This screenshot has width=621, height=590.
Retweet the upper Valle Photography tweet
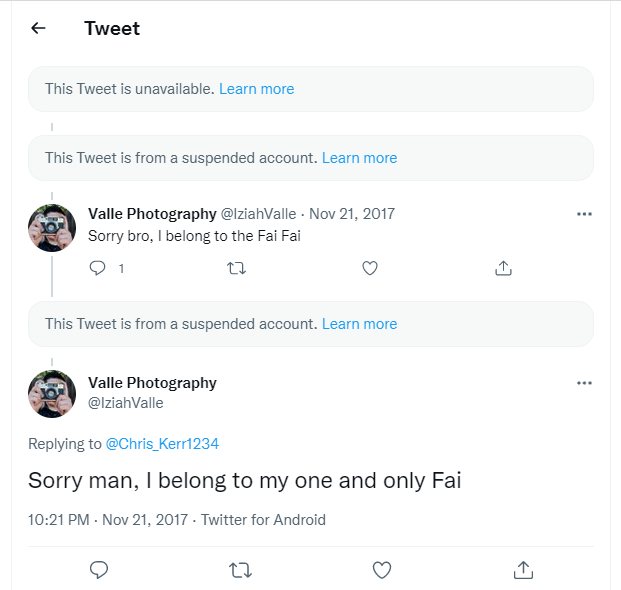coord(237,268)
